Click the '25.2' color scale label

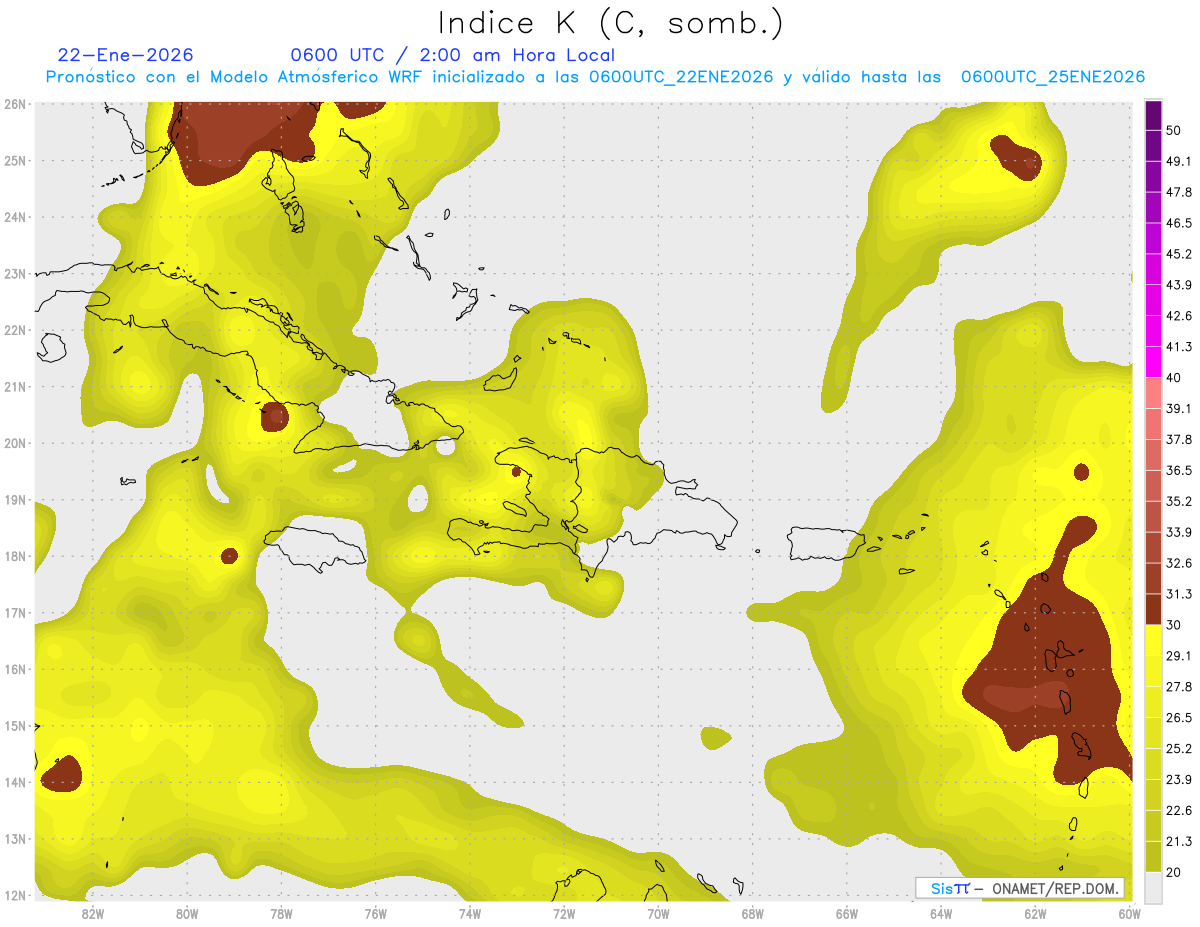1178,749
